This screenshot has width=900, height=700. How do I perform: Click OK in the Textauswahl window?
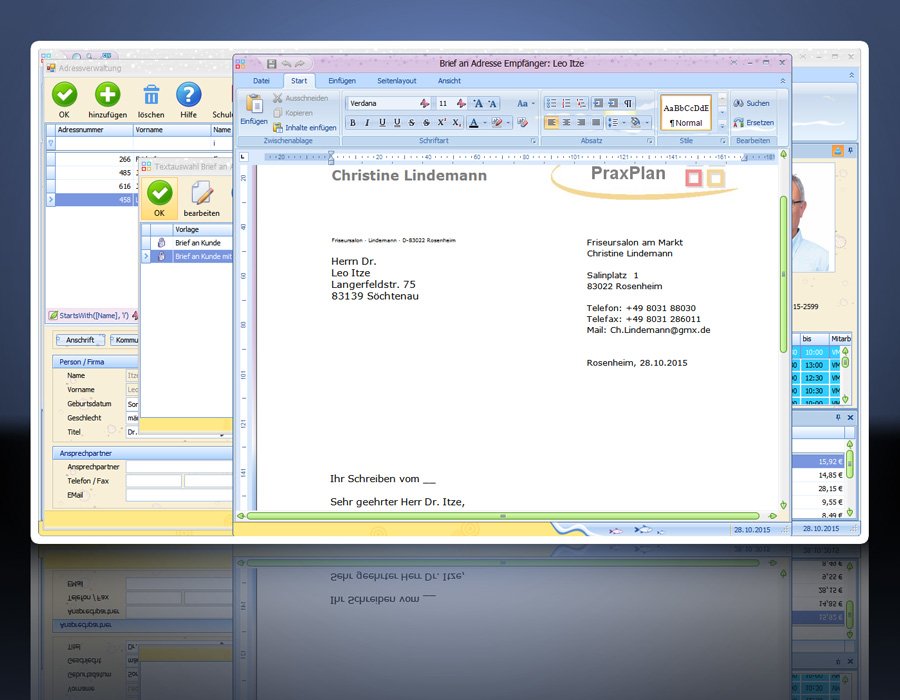tap(159, 199)
